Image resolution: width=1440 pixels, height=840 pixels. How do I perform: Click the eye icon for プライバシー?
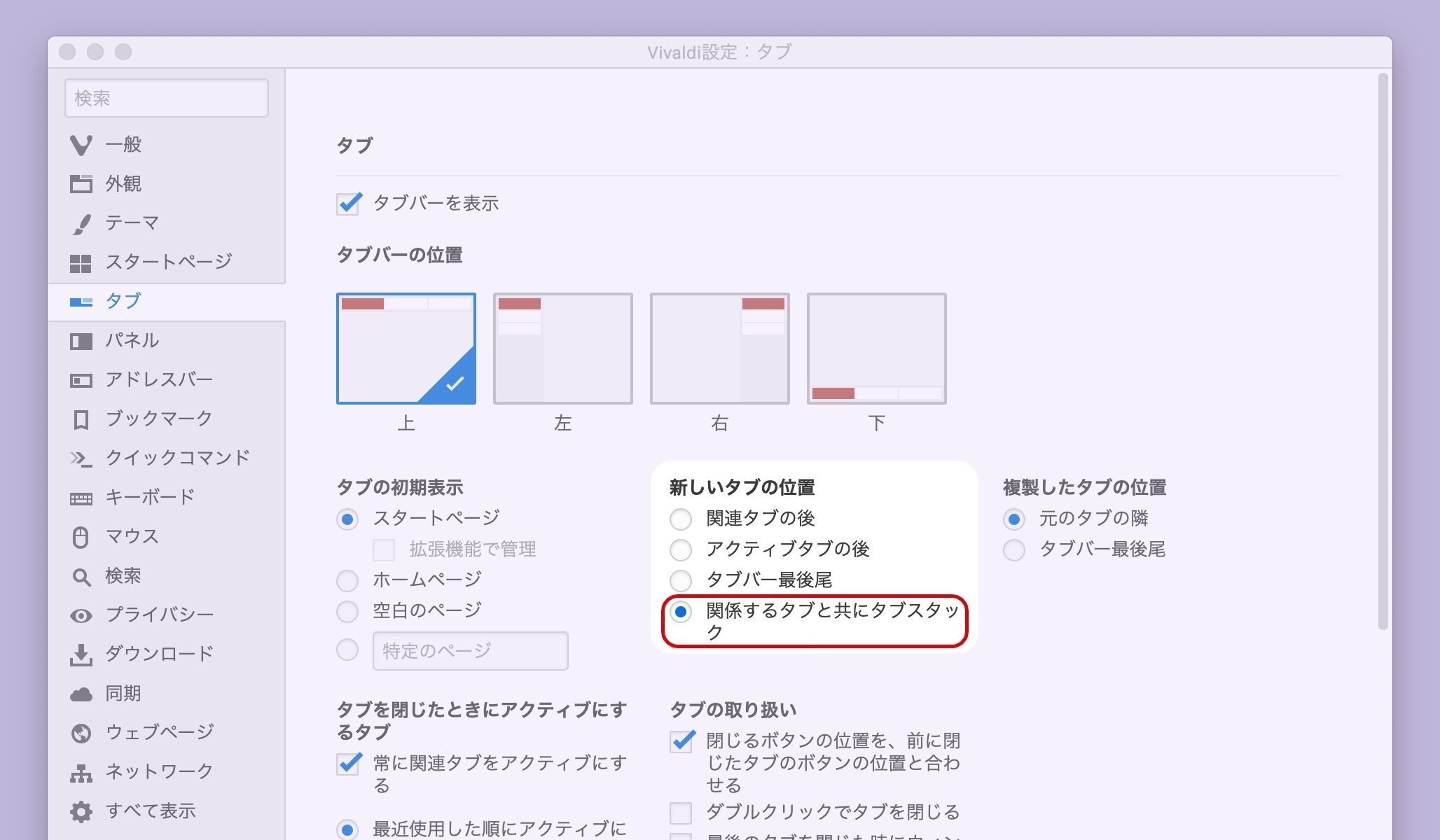click(81, 615)
